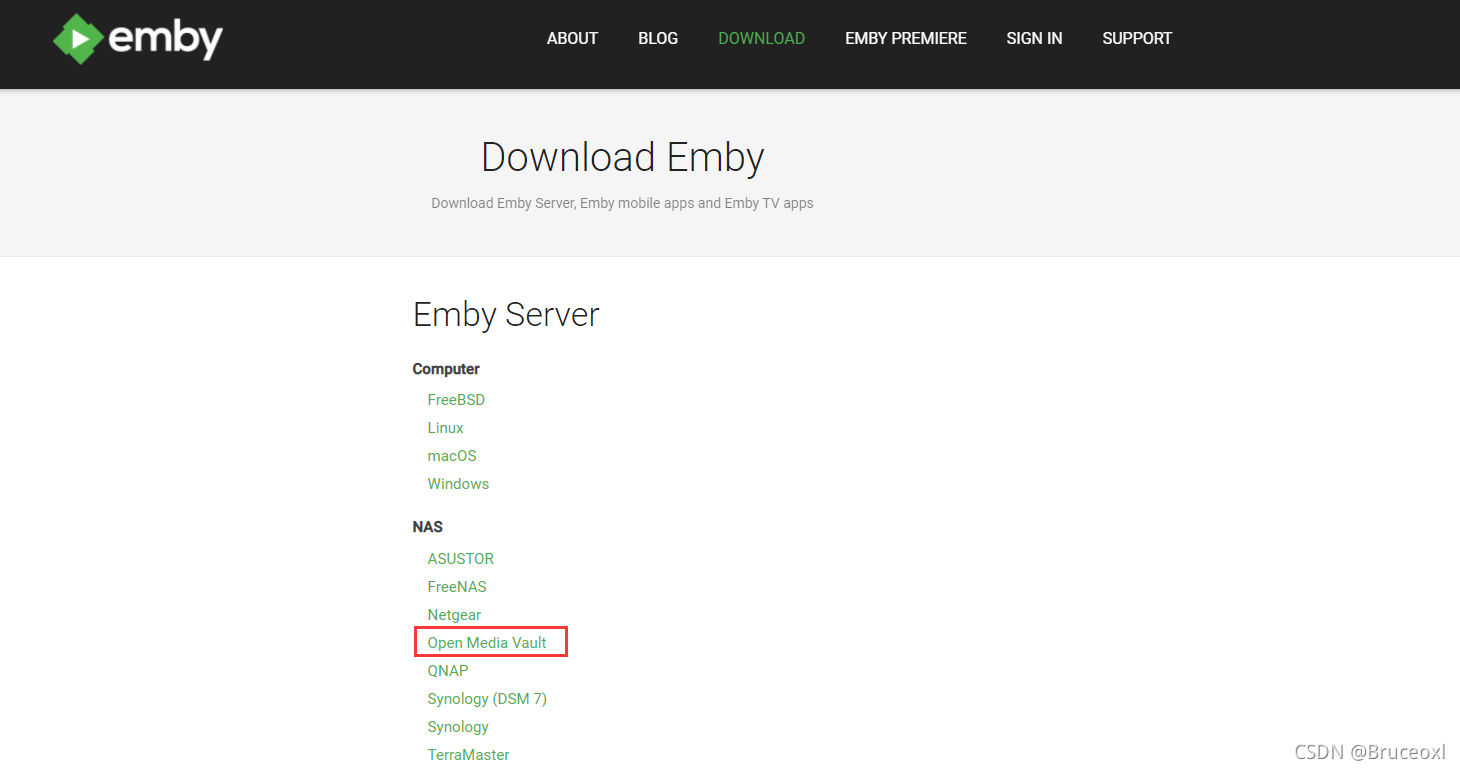Click the plain Synology download link
1460x770 pixels.
(x=458, y=727)
